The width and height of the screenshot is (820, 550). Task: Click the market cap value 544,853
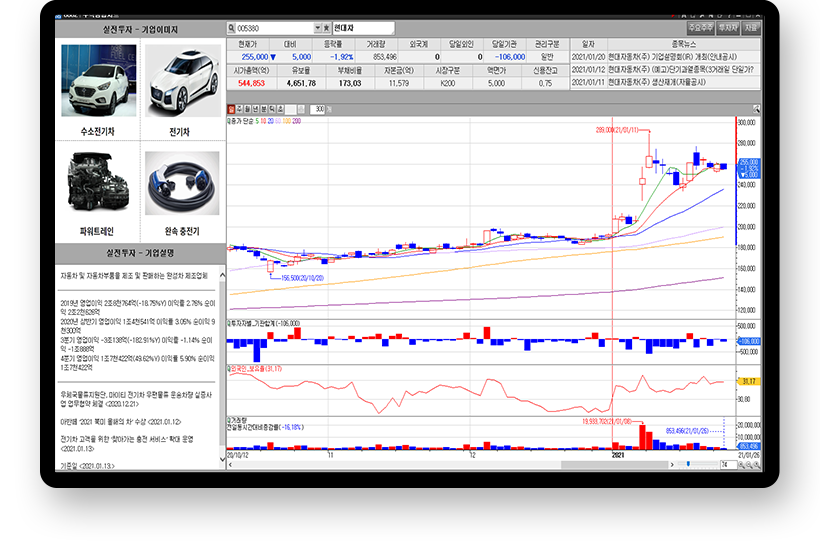point(252,83)
